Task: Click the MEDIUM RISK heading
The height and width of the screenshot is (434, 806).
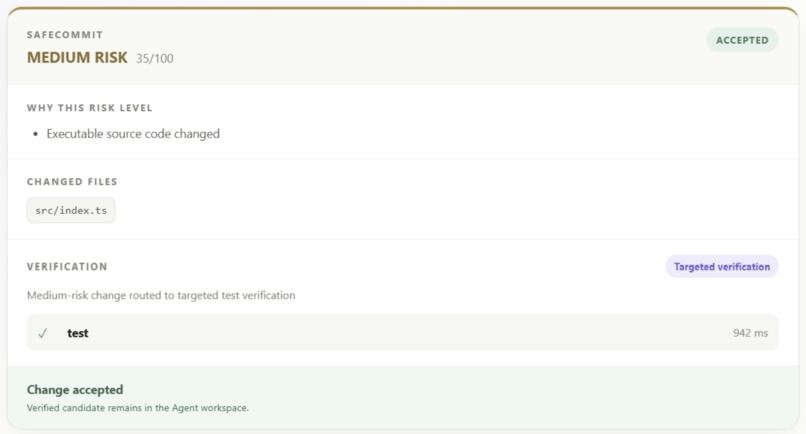Action: pyautogui.click(x=77, y=58)
